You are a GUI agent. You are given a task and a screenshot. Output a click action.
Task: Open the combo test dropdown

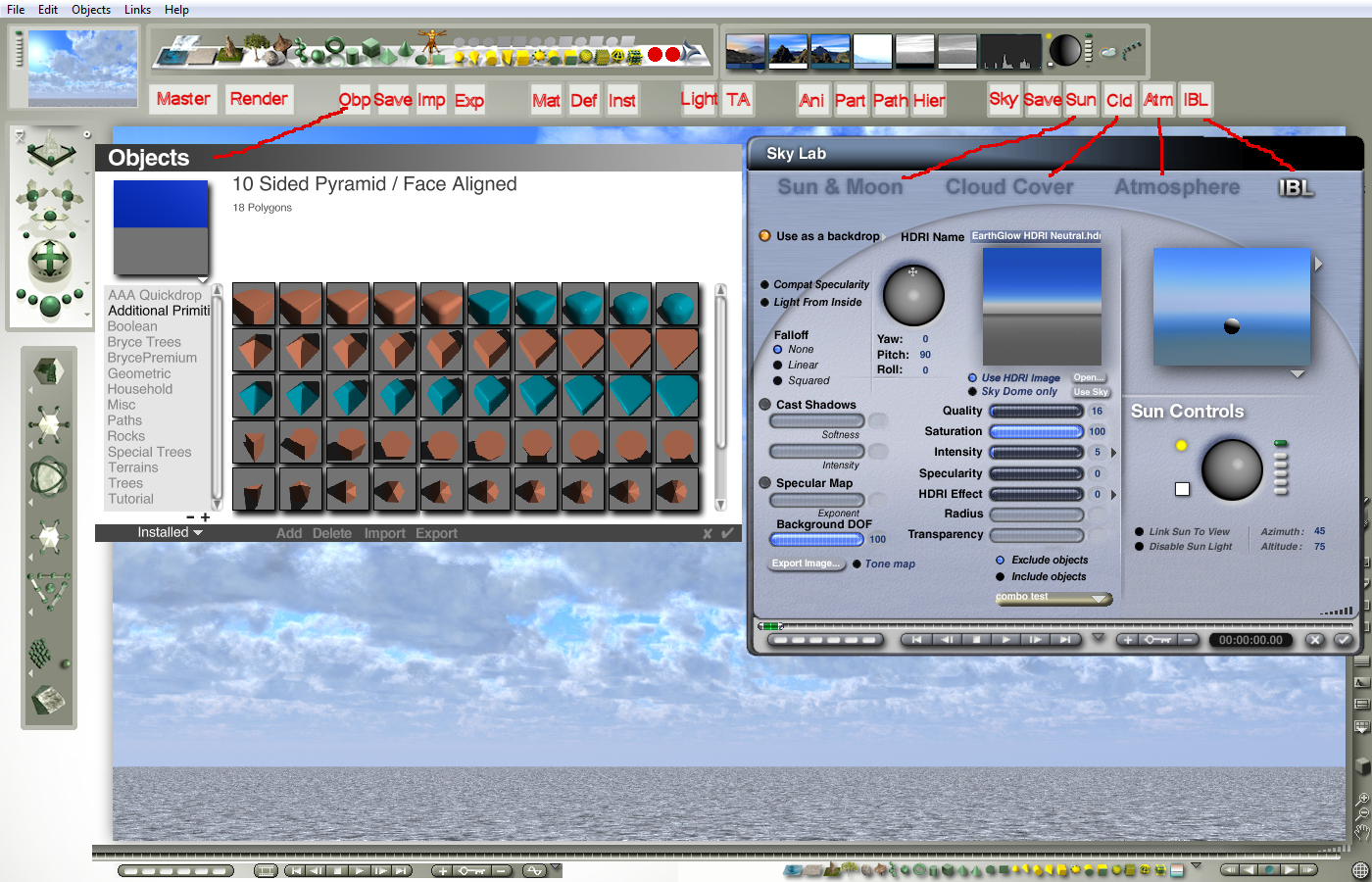pyautogui.click(x=1053, y=598)
